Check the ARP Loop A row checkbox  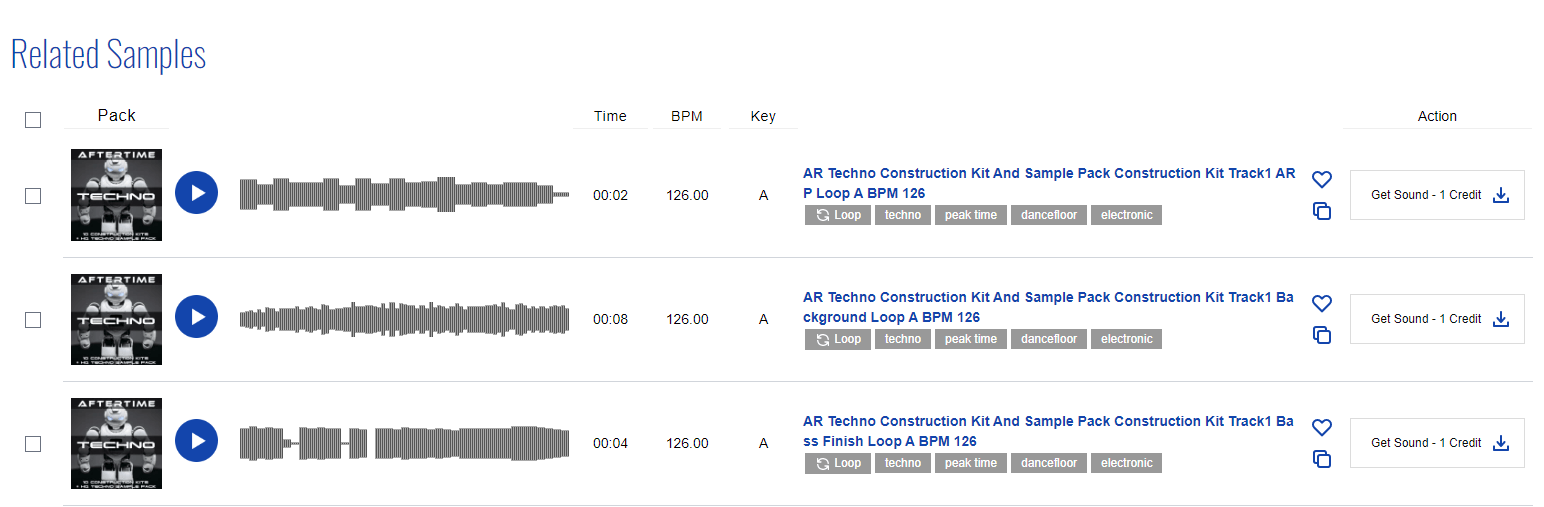[x=33, y=196]
